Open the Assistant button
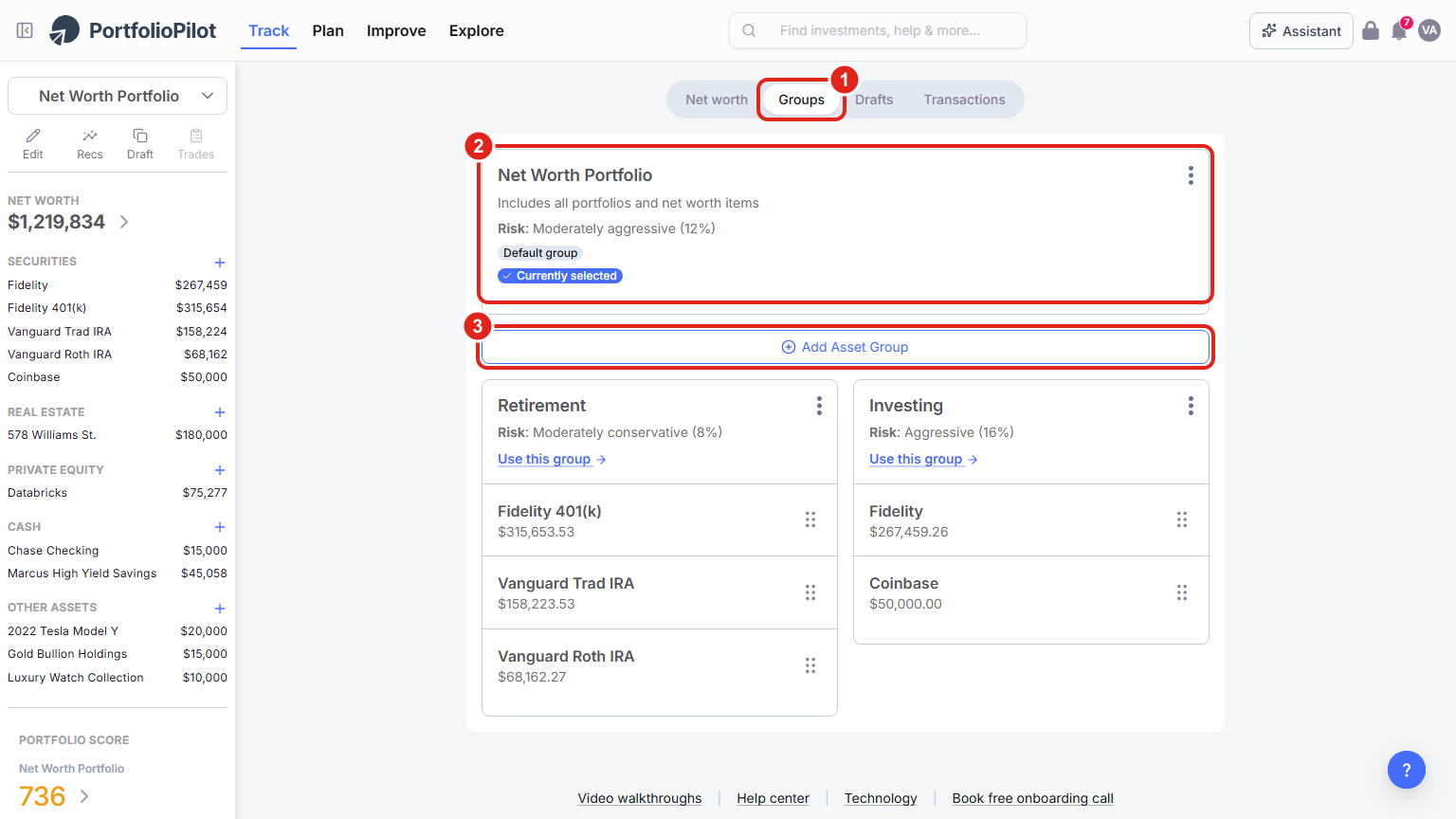The height and width of the screenshot is (819, 1456). 1301,30
